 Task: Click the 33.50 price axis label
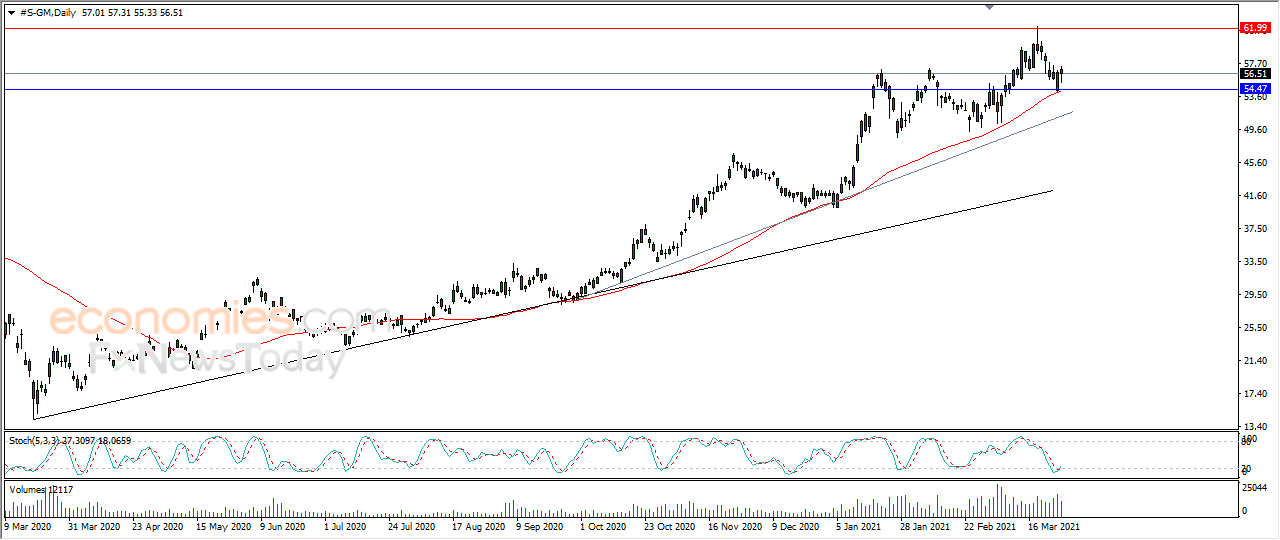1254,261
